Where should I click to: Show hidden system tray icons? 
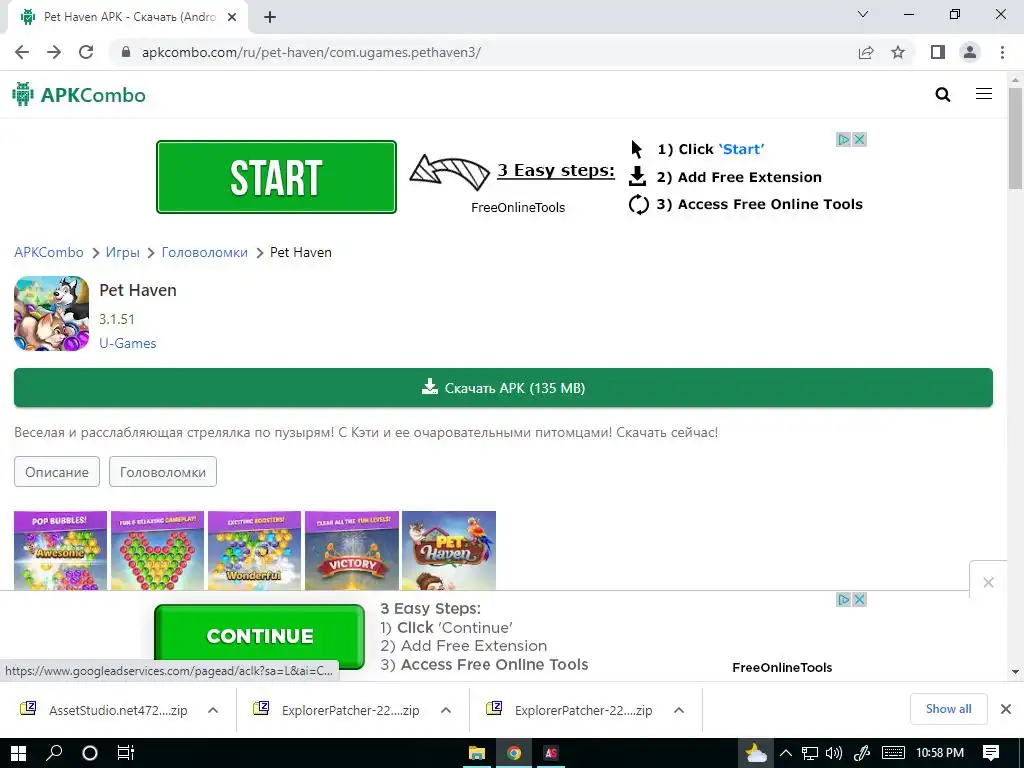tap(786, 753)
